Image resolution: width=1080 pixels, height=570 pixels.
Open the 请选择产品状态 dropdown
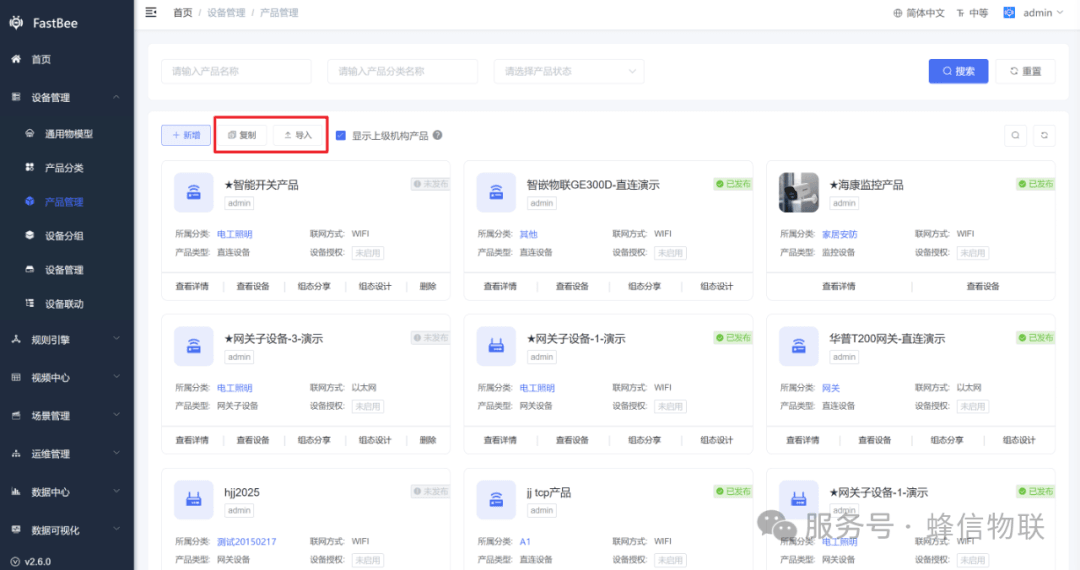569,71
